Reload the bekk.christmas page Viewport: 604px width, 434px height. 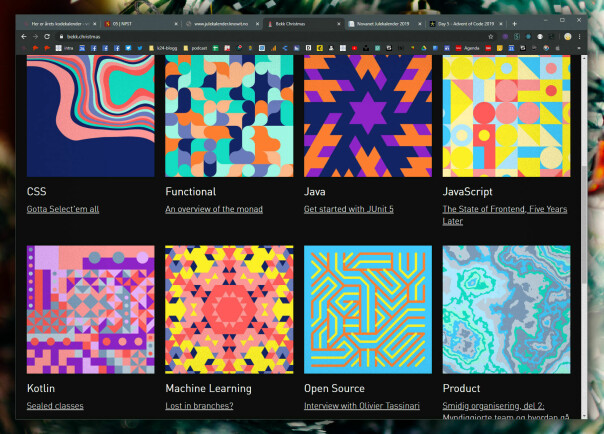(x=47, y=37)
